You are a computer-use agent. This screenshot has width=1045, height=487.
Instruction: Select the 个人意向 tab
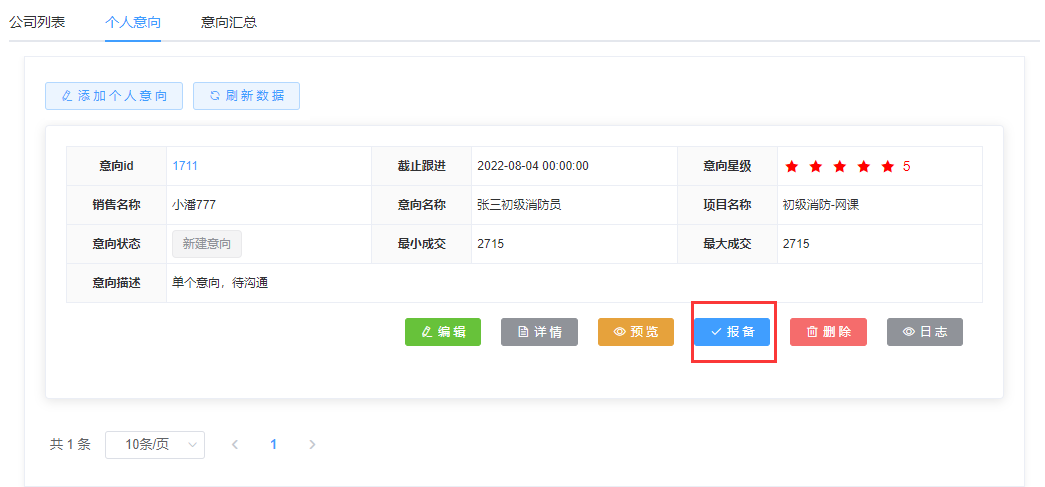[133, 21]
